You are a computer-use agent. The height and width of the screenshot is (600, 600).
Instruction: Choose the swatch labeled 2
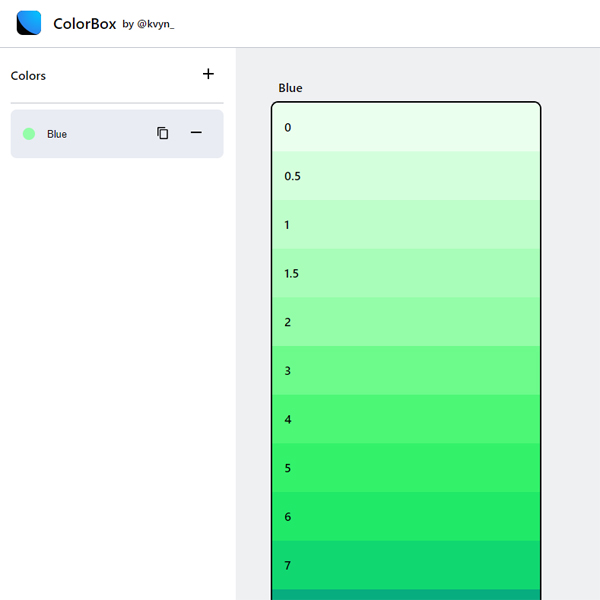tap(406, 322)
